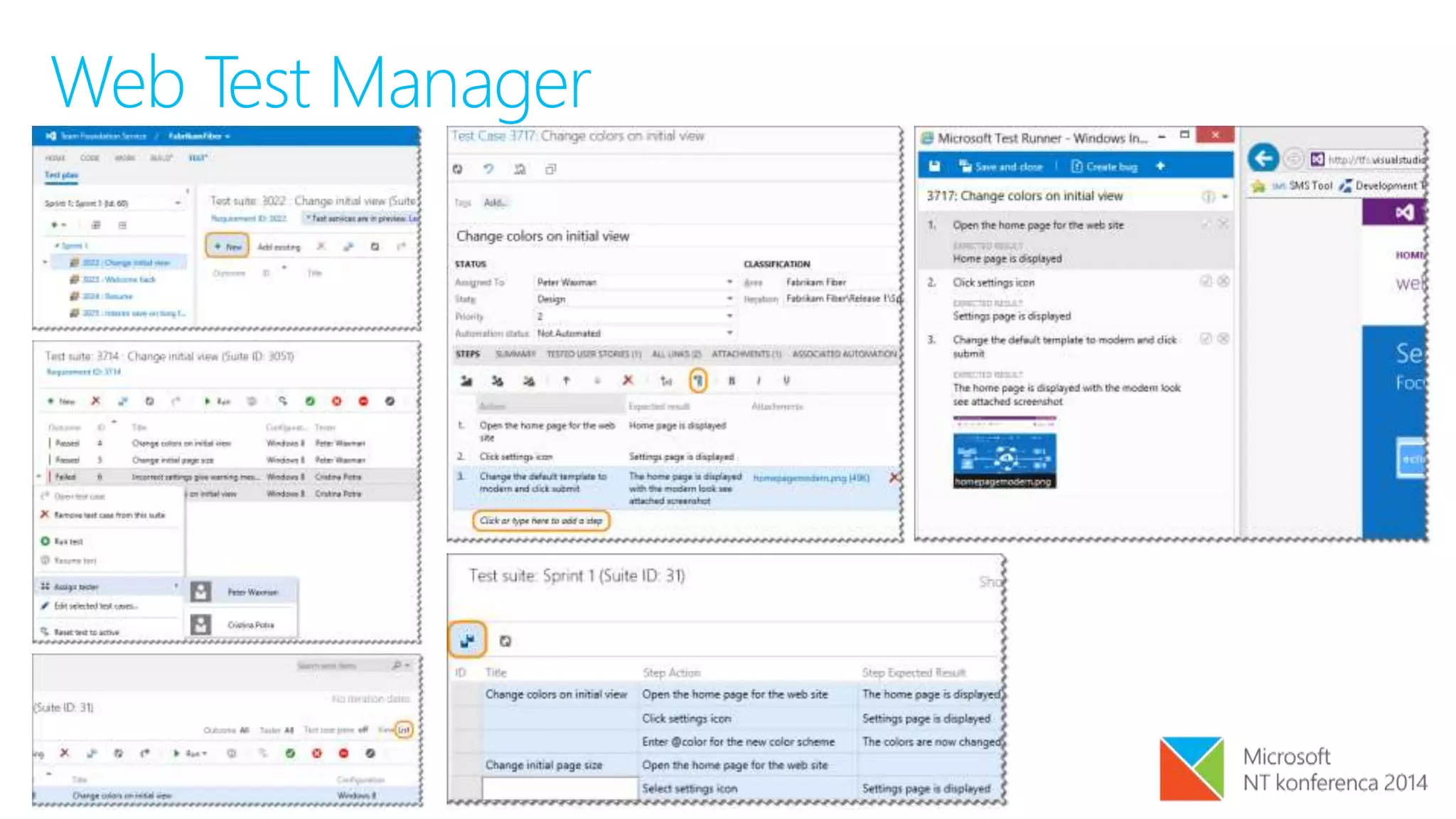This screenshot has height=819, width=1456.
Task: Click green Pass test icon in suite 3714 toolbar
Action: pyautogui.click(x=310, y=401)
